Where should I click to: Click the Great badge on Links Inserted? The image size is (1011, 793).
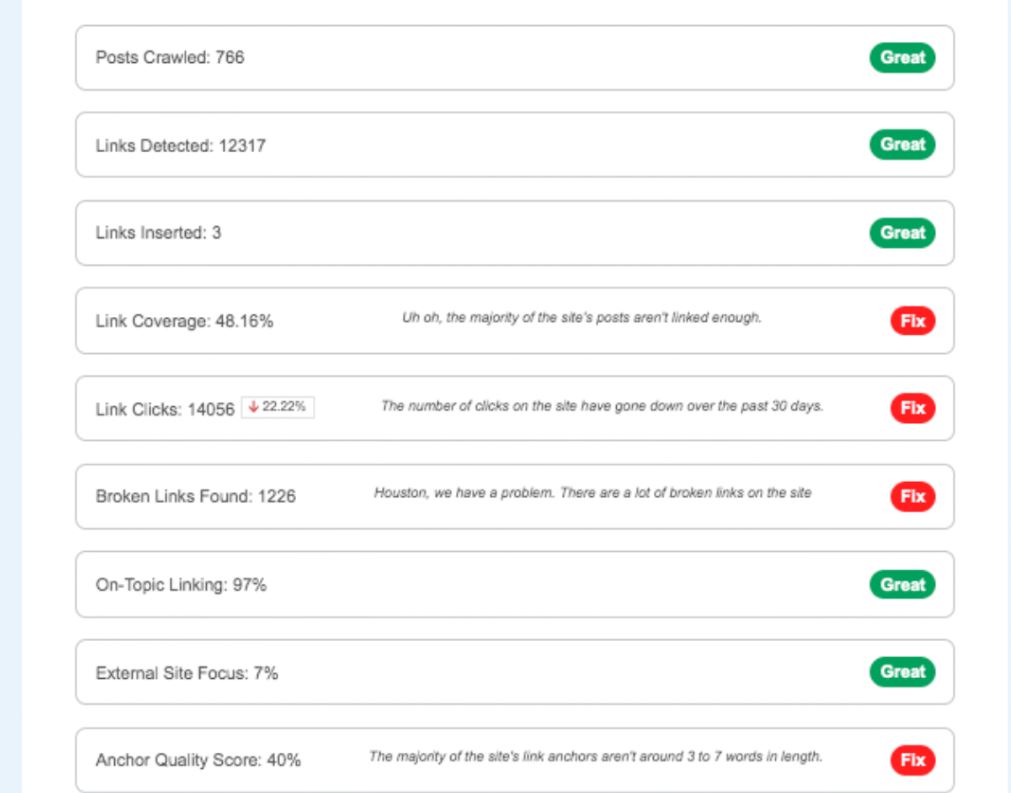(901, 233)
